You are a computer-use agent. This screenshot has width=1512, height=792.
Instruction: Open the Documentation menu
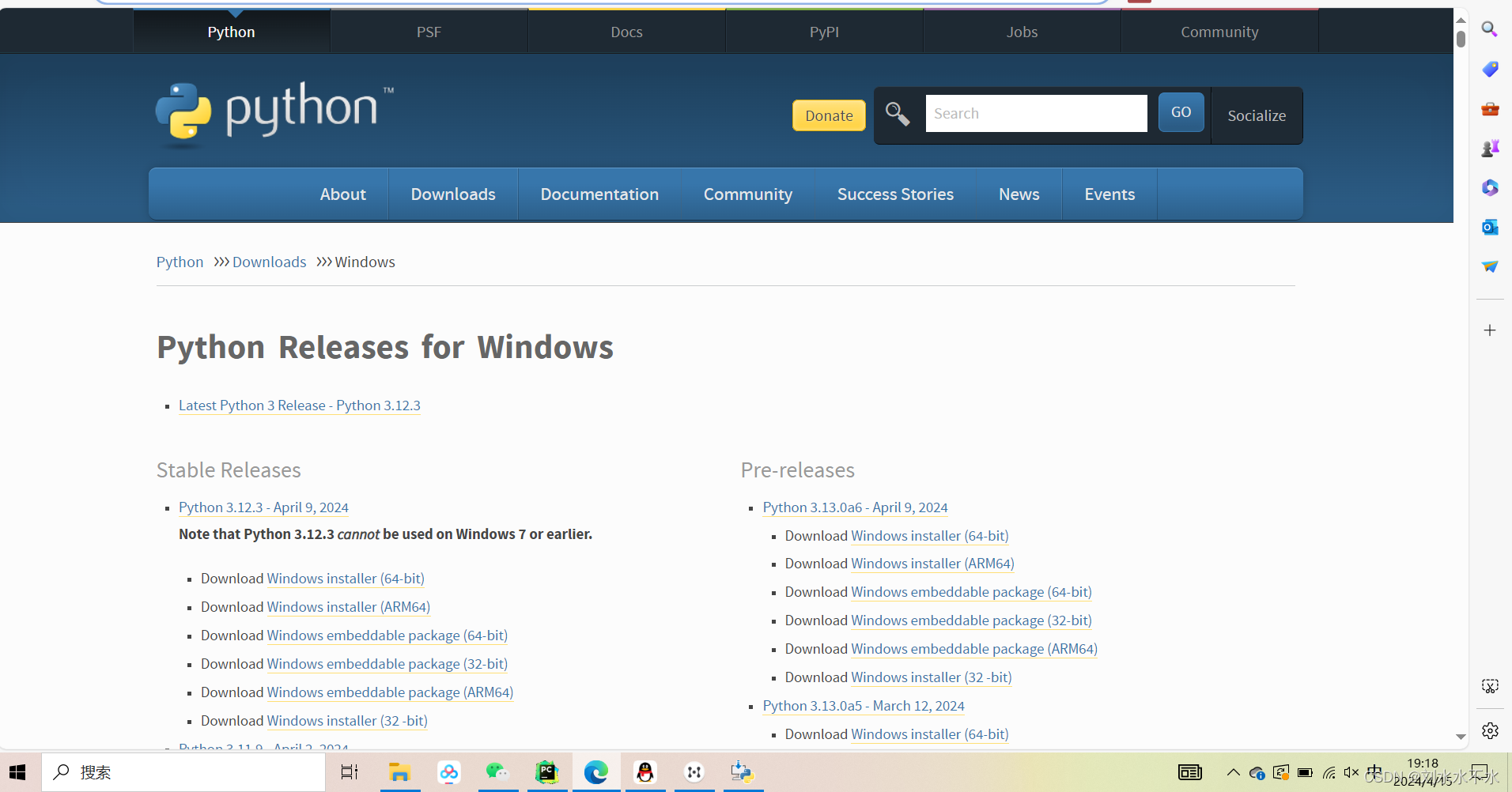click(x=599, y=194)
